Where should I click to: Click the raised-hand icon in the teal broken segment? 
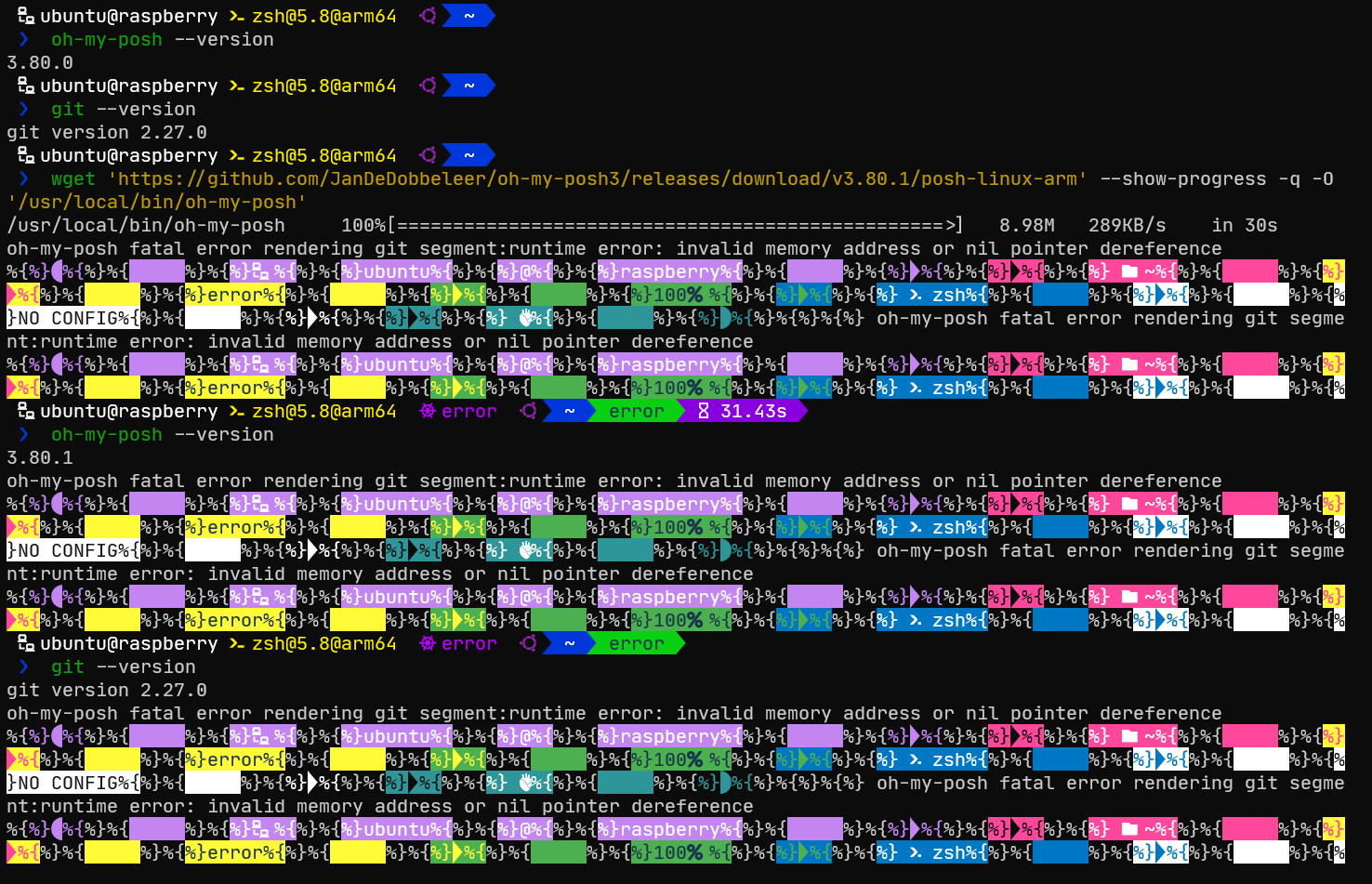click(x=526, y=318)
